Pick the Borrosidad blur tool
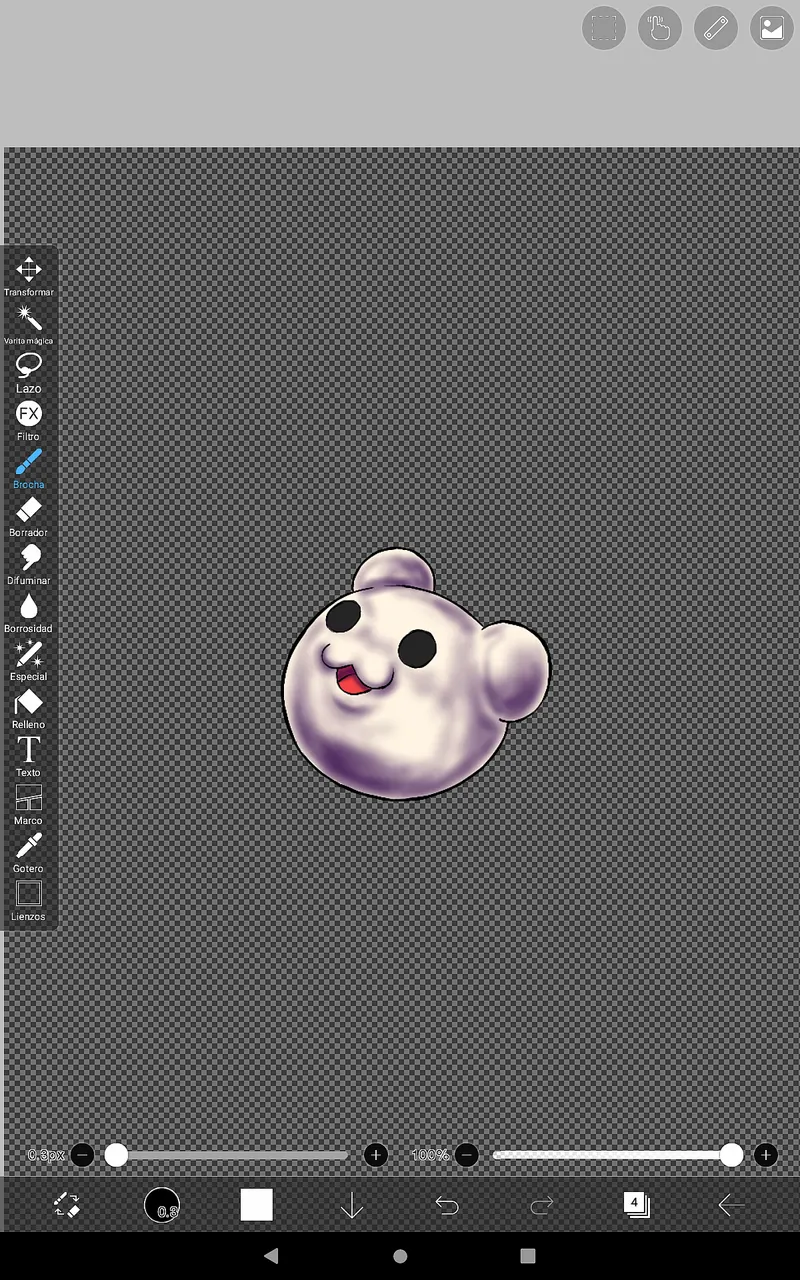Viewport: 800px width, 1280px height. pyautogui.click(x=28, y=612)
